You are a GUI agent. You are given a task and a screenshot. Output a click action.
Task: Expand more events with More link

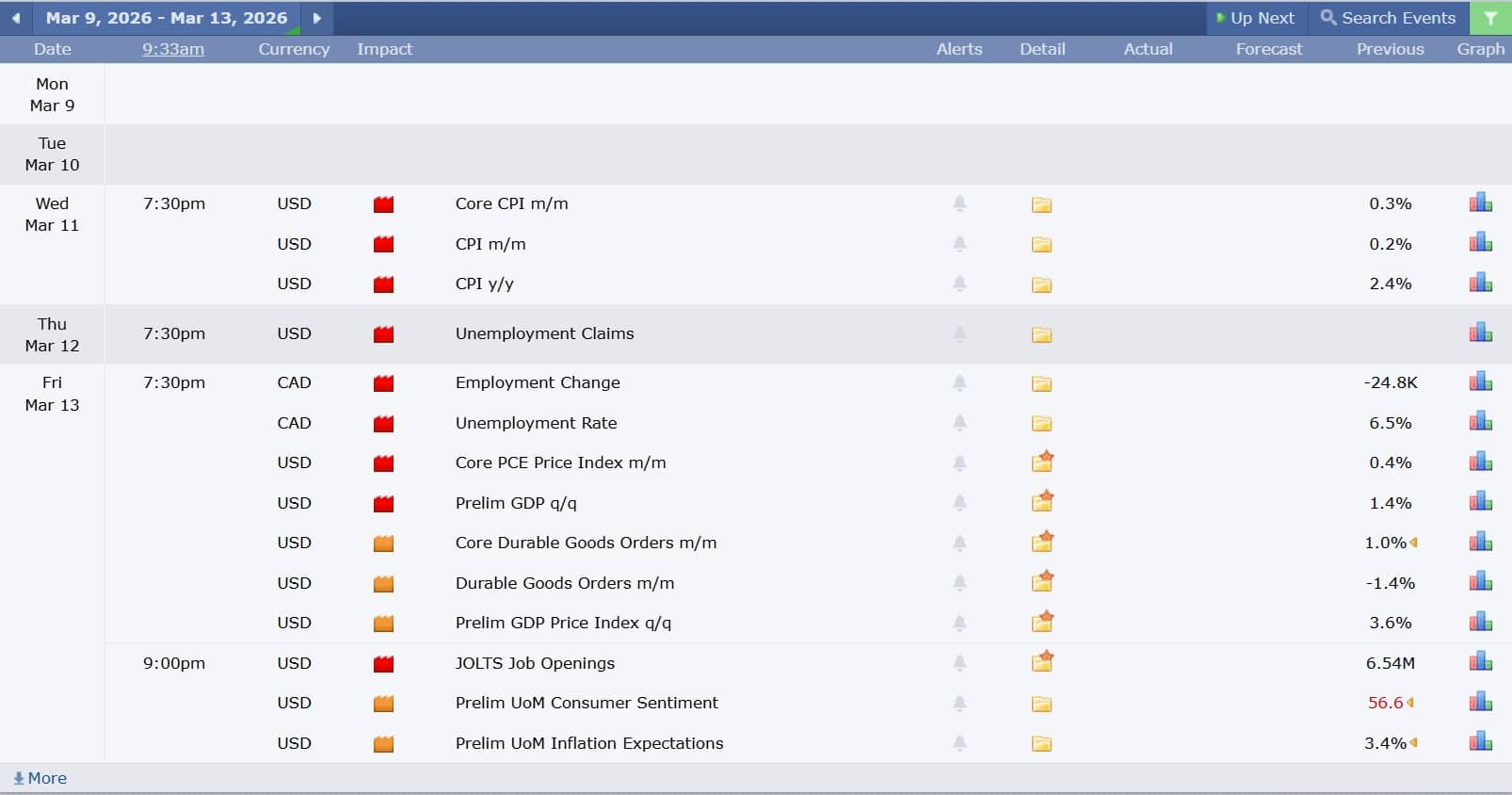(40, 778)
